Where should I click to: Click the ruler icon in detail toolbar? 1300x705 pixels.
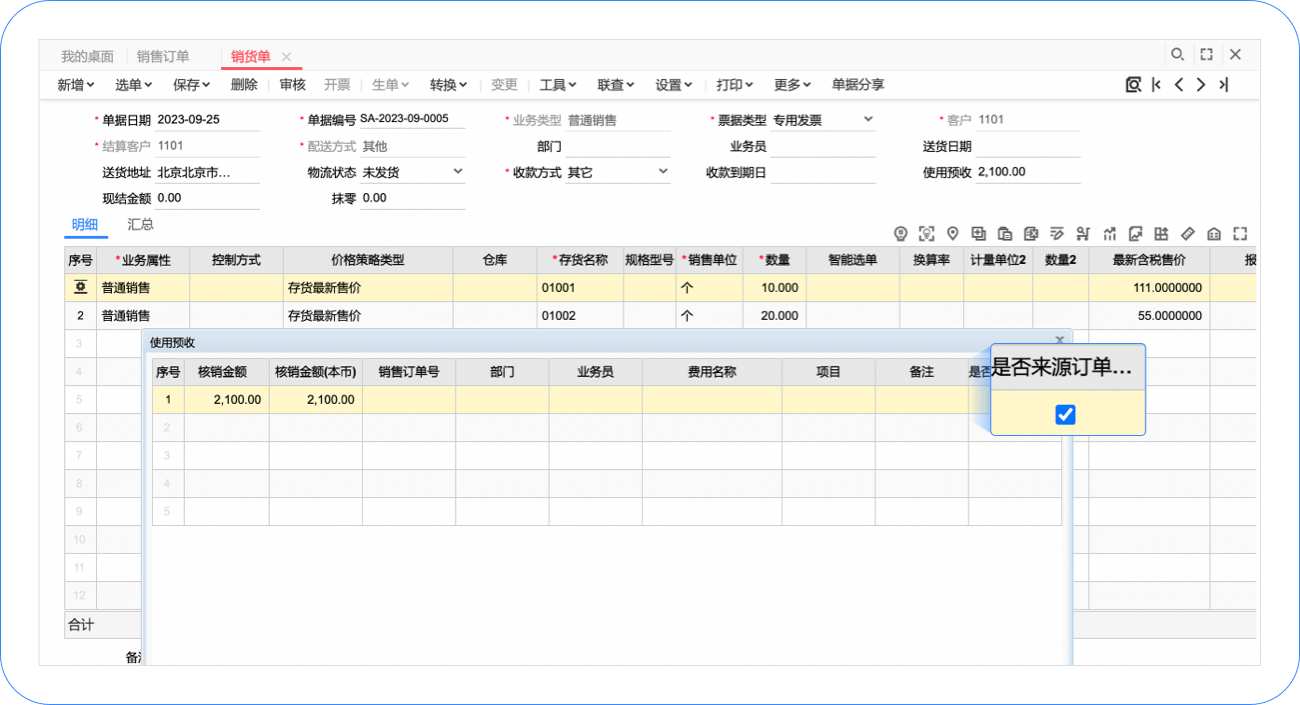tap(1188, 234)
